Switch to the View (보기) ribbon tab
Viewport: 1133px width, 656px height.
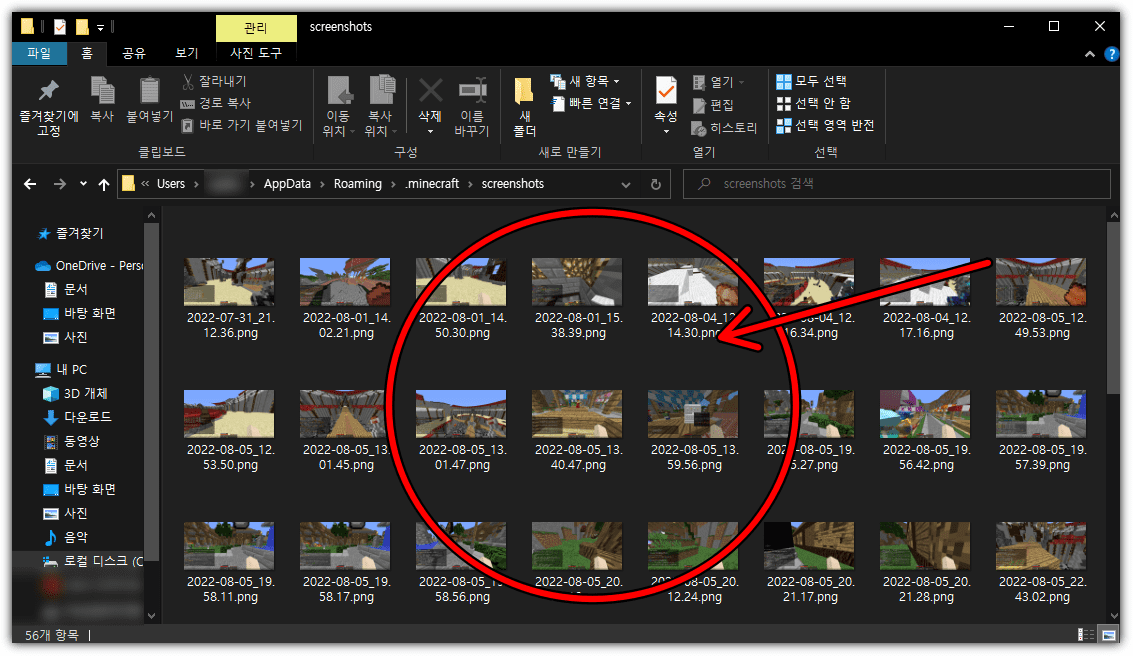click(186, 53)
